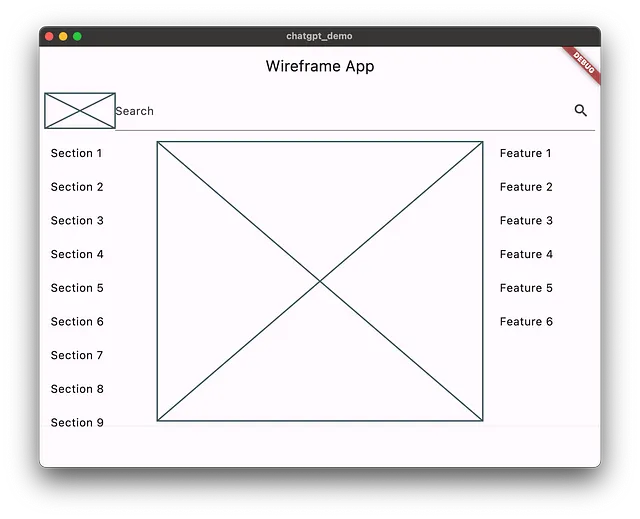The width and height of the screenshot is (640, 519).
Task: Select Section 7 entry
Action: click(77, 355)
